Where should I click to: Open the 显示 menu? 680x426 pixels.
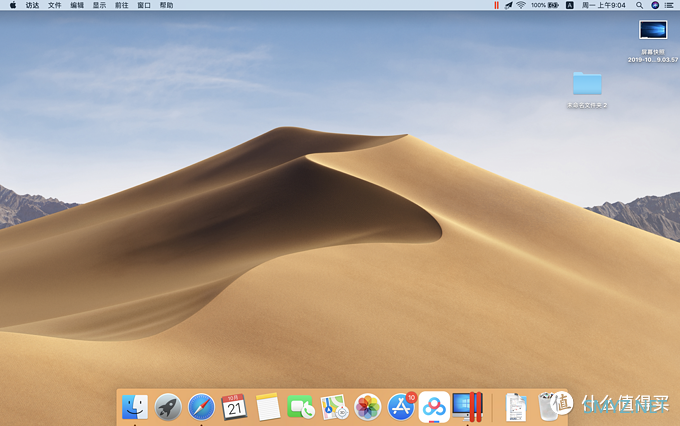coord(99,5)
